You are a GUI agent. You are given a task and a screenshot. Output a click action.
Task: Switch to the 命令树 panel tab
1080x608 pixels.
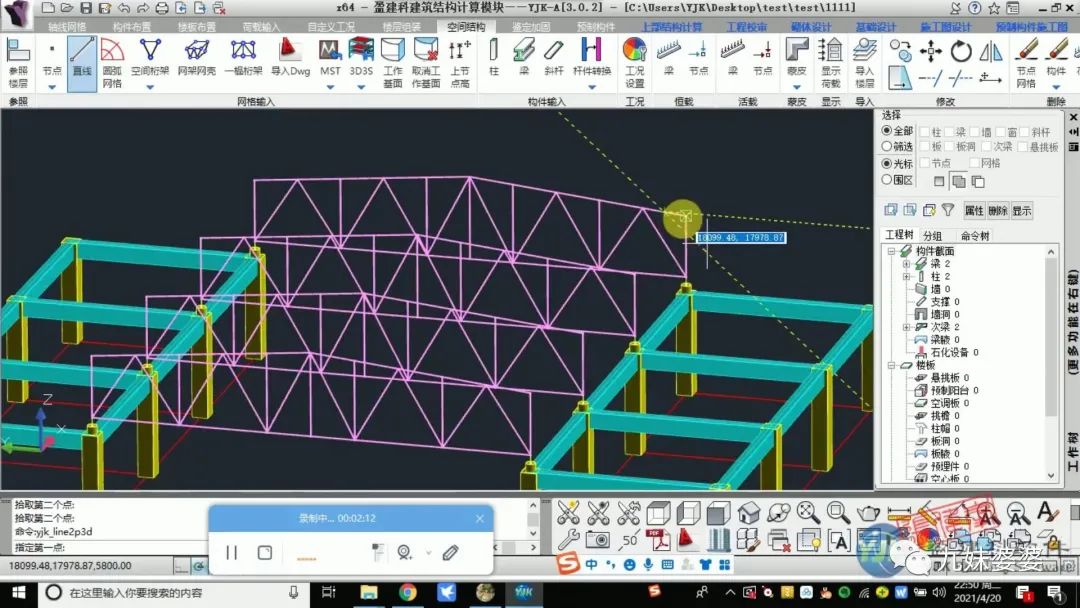975,235
